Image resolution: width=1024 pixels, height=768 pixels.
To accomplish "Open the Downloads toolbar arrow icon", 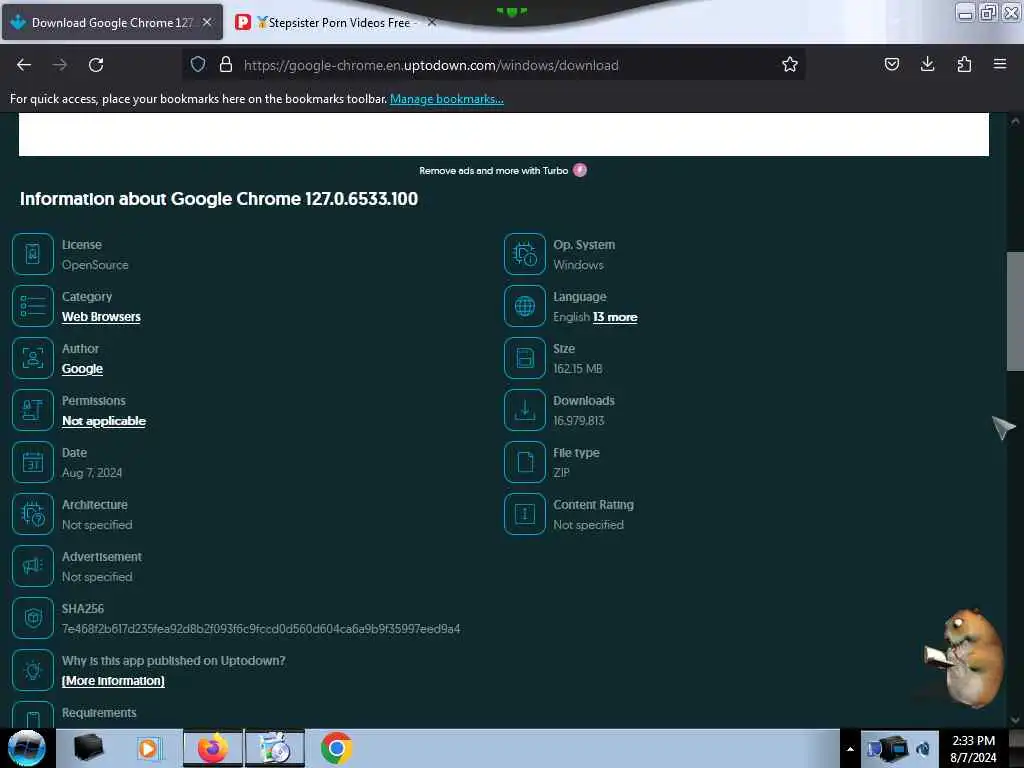I will pos(927,64).
